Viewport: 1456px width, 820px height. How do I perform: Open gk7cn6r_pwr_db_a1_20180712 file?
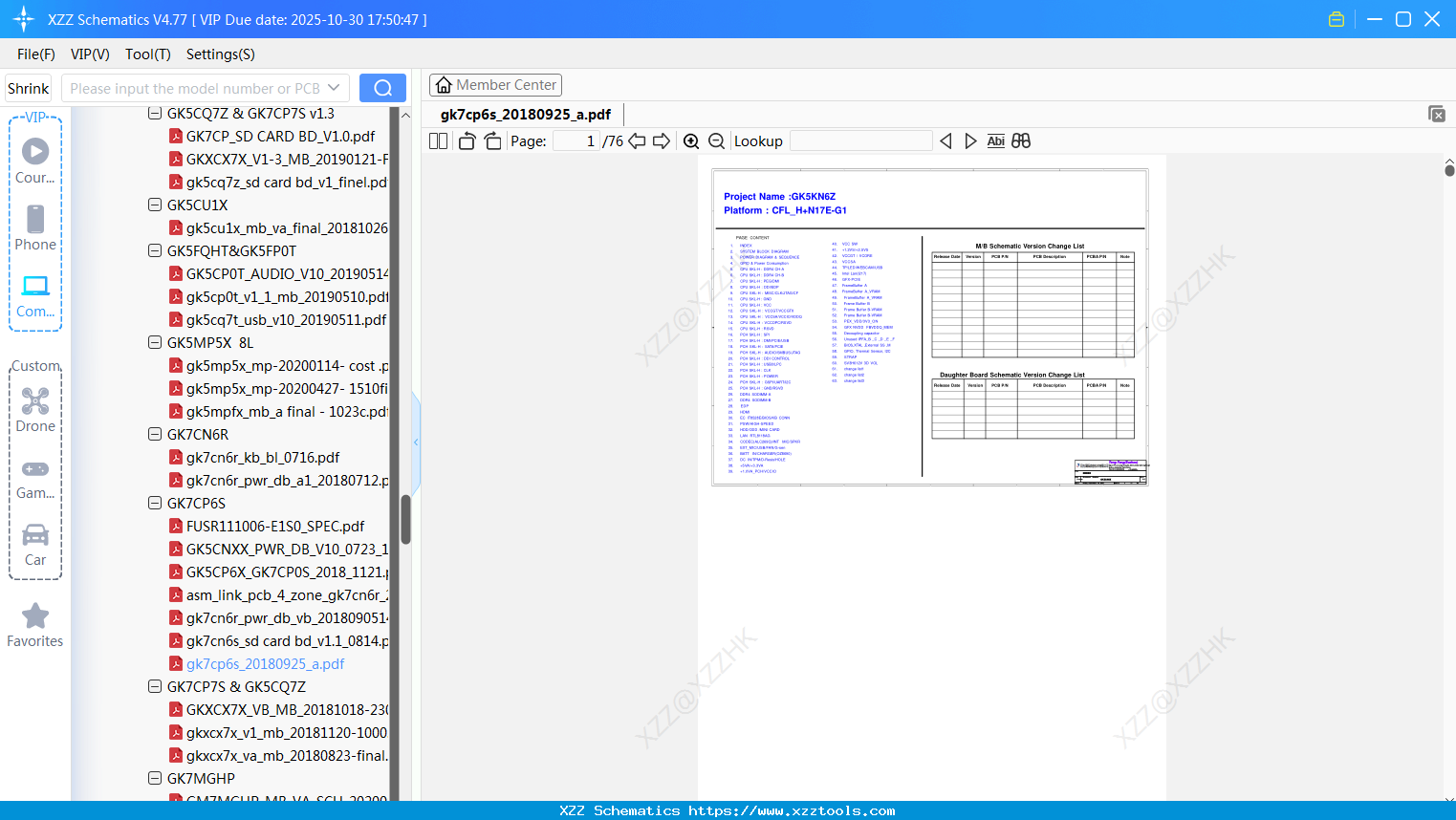pyautogui.click(x=287, y=480)
